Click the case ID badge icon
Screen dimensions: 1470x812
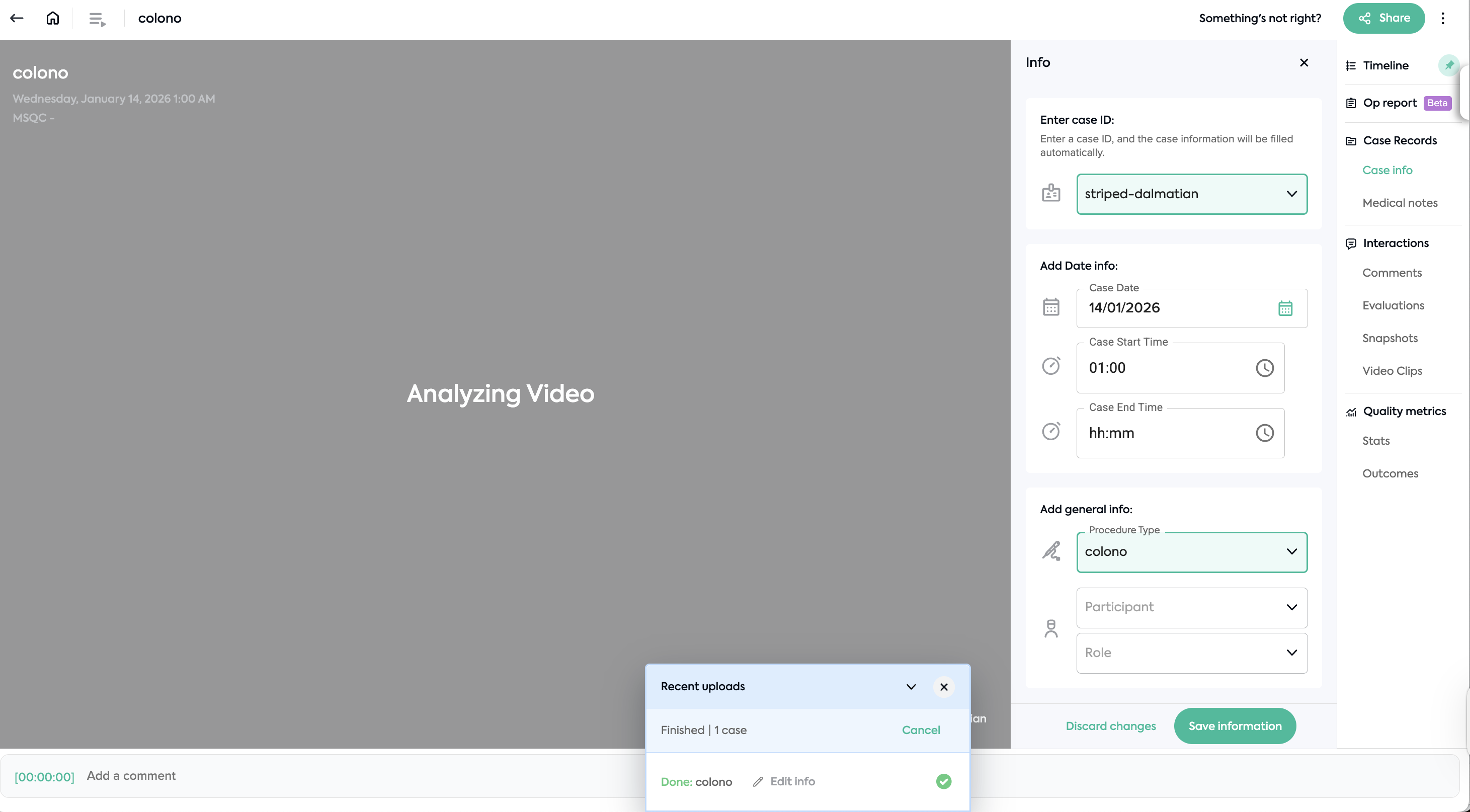click(x=1051, y=194)
